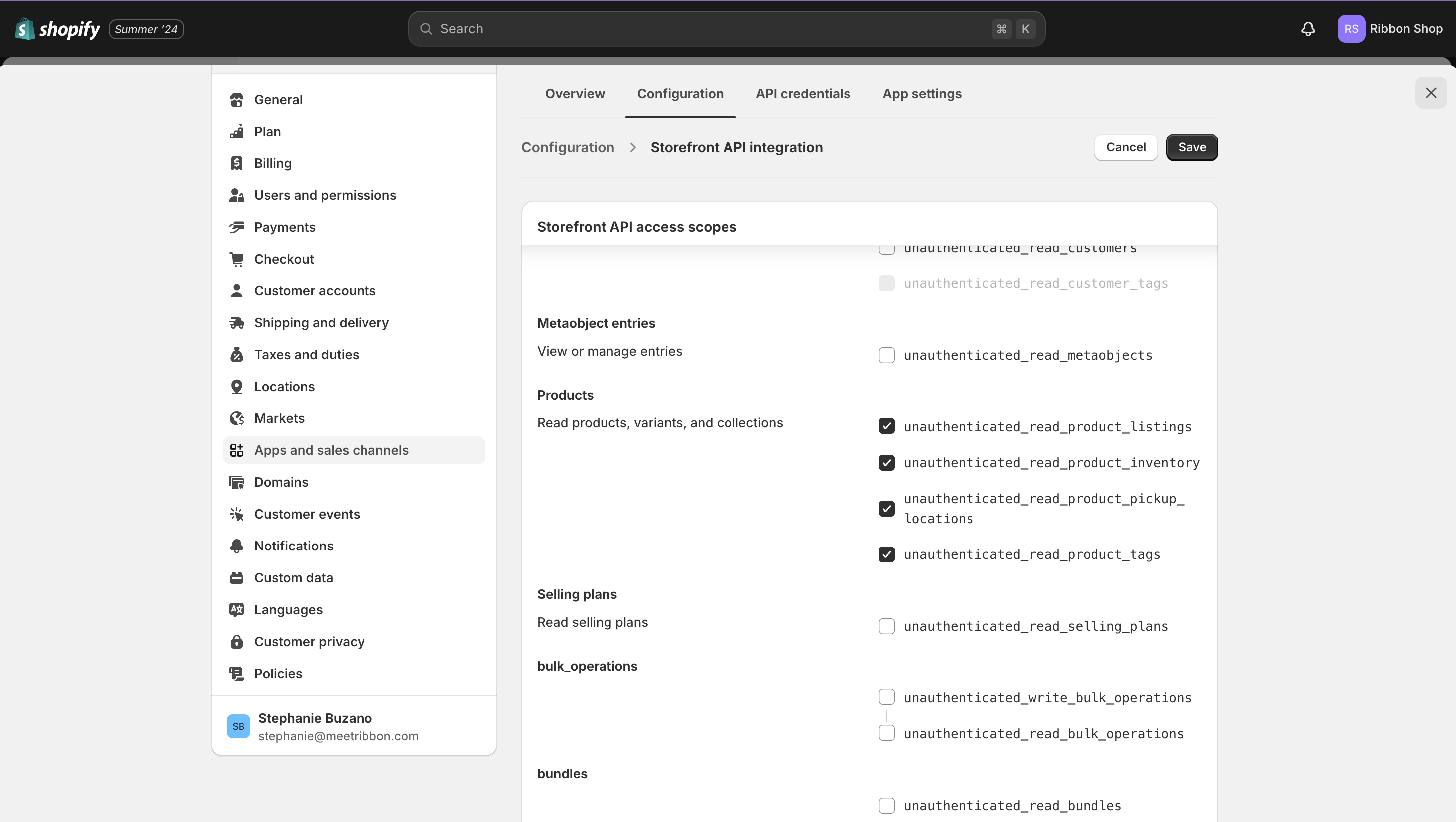Check unauthenticated_read_selling_plans scope
The height and width of the screenshot is (822, 1456).
point(886,626)
